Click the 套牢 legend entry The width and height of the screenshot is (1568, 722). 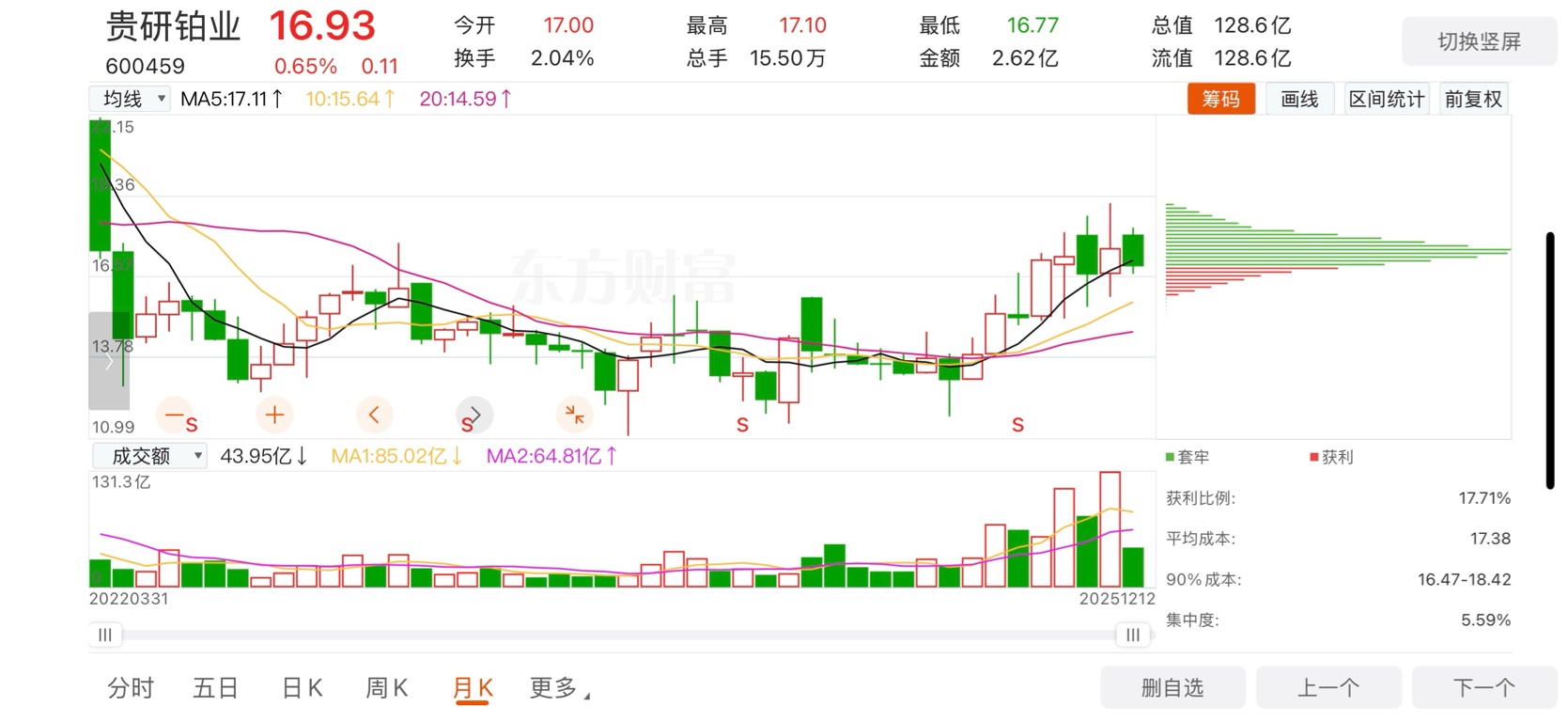coord(1188,457)
